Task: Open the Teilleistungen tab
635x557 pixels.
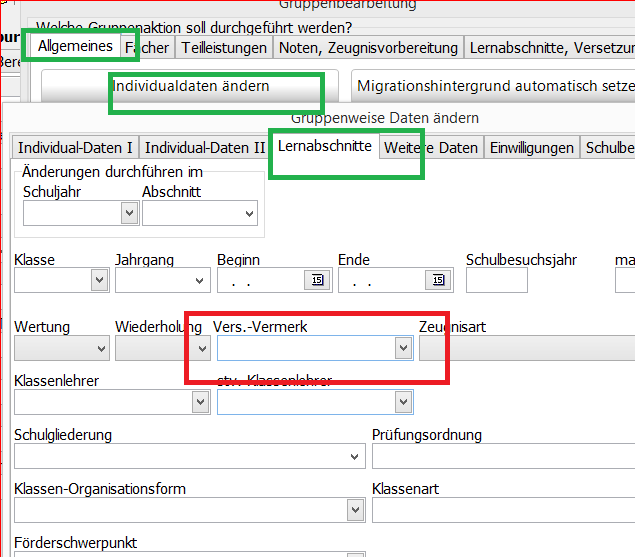Action: 225,47
